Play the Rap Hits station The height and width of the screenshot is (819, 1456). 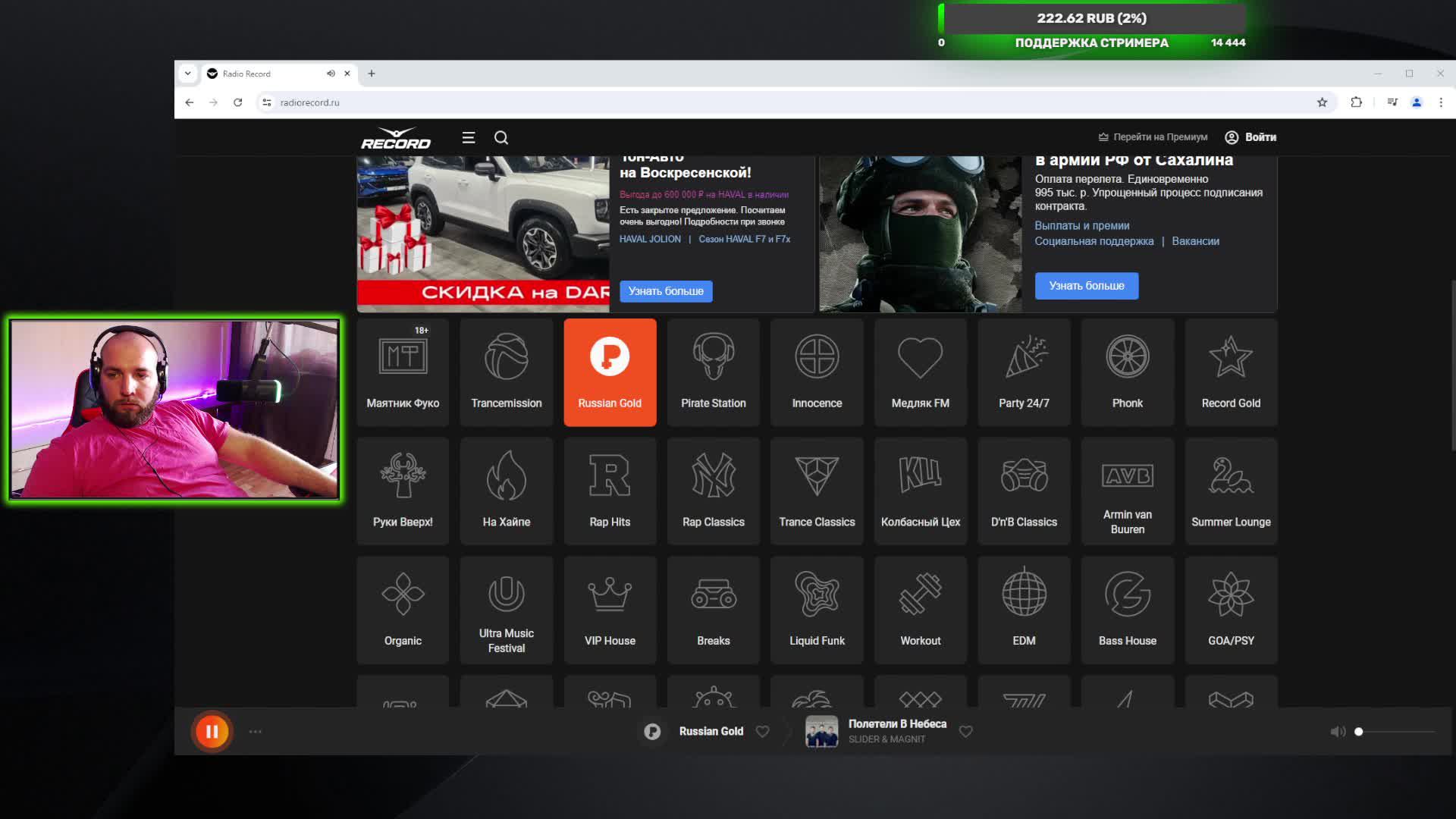[610, 491]
